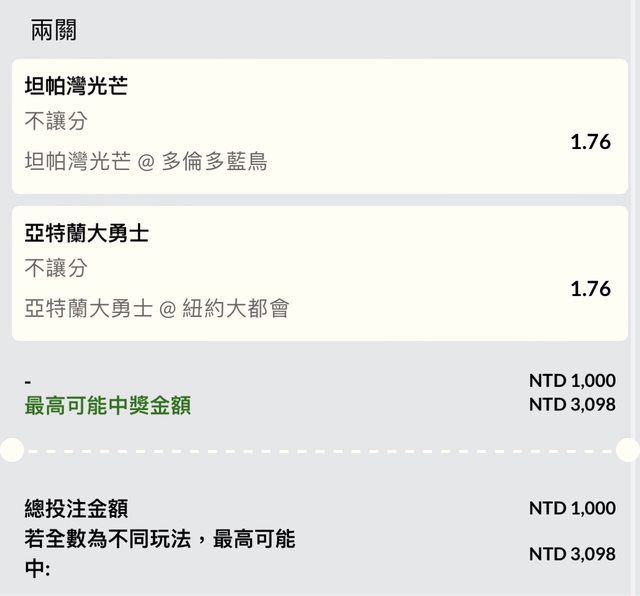Click the 1.76 odds for 坦帕灣光芒
Screen dimensions: 640x596
click(x=590, y=142)
